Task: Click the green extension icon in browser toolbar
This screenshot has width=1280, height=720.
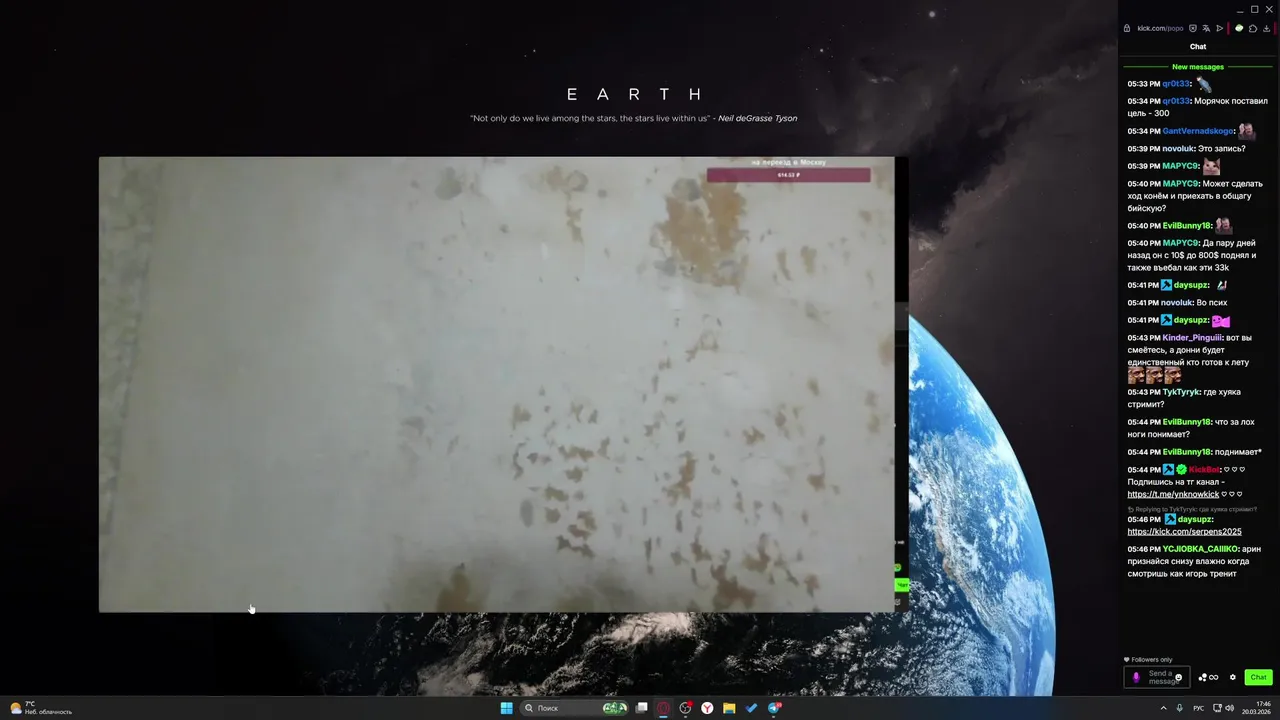Action: (x=1239, y=28)
